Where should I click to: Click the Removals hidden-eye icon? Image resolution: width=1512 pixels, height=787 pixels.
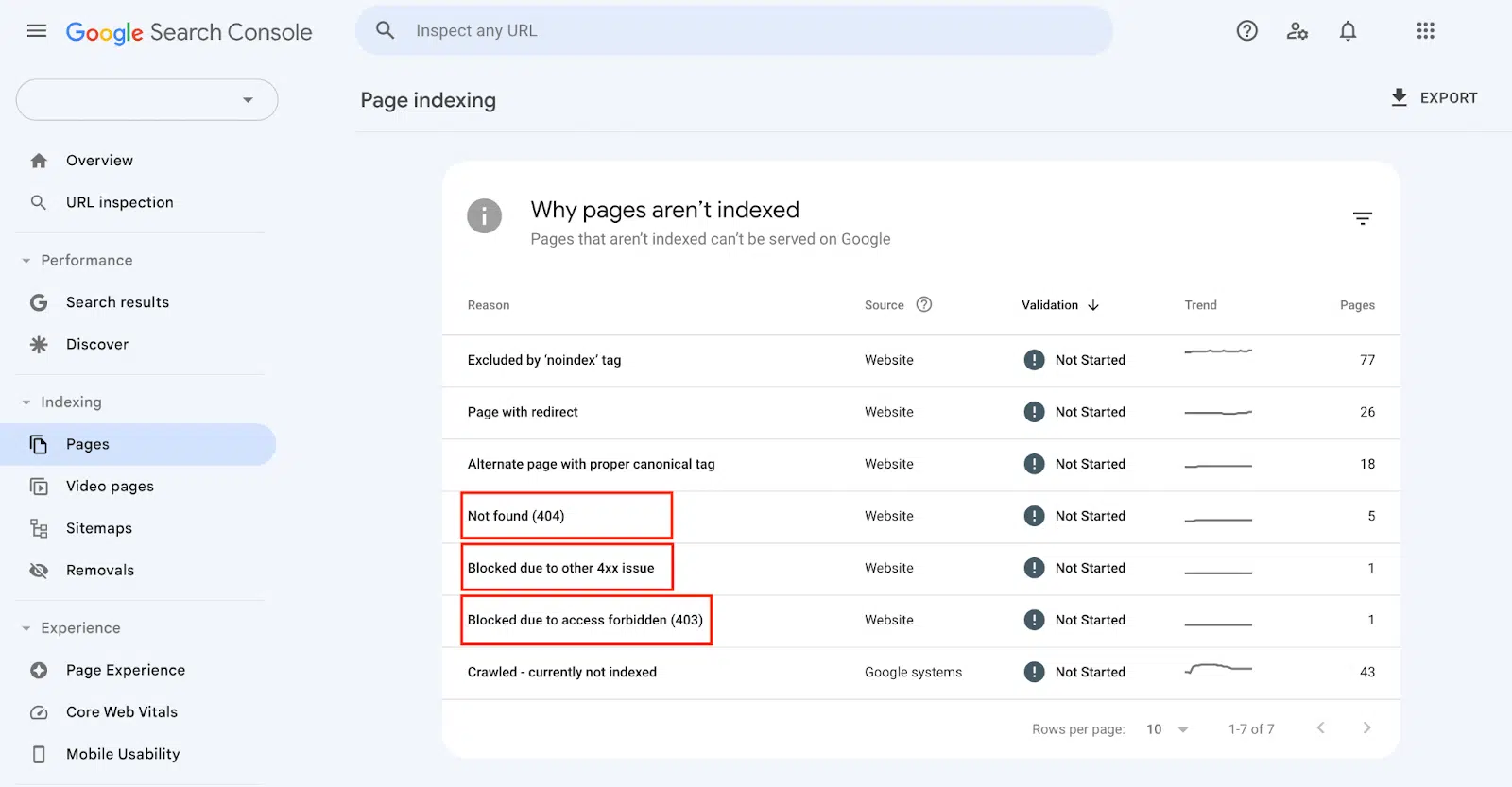(39, 571)
